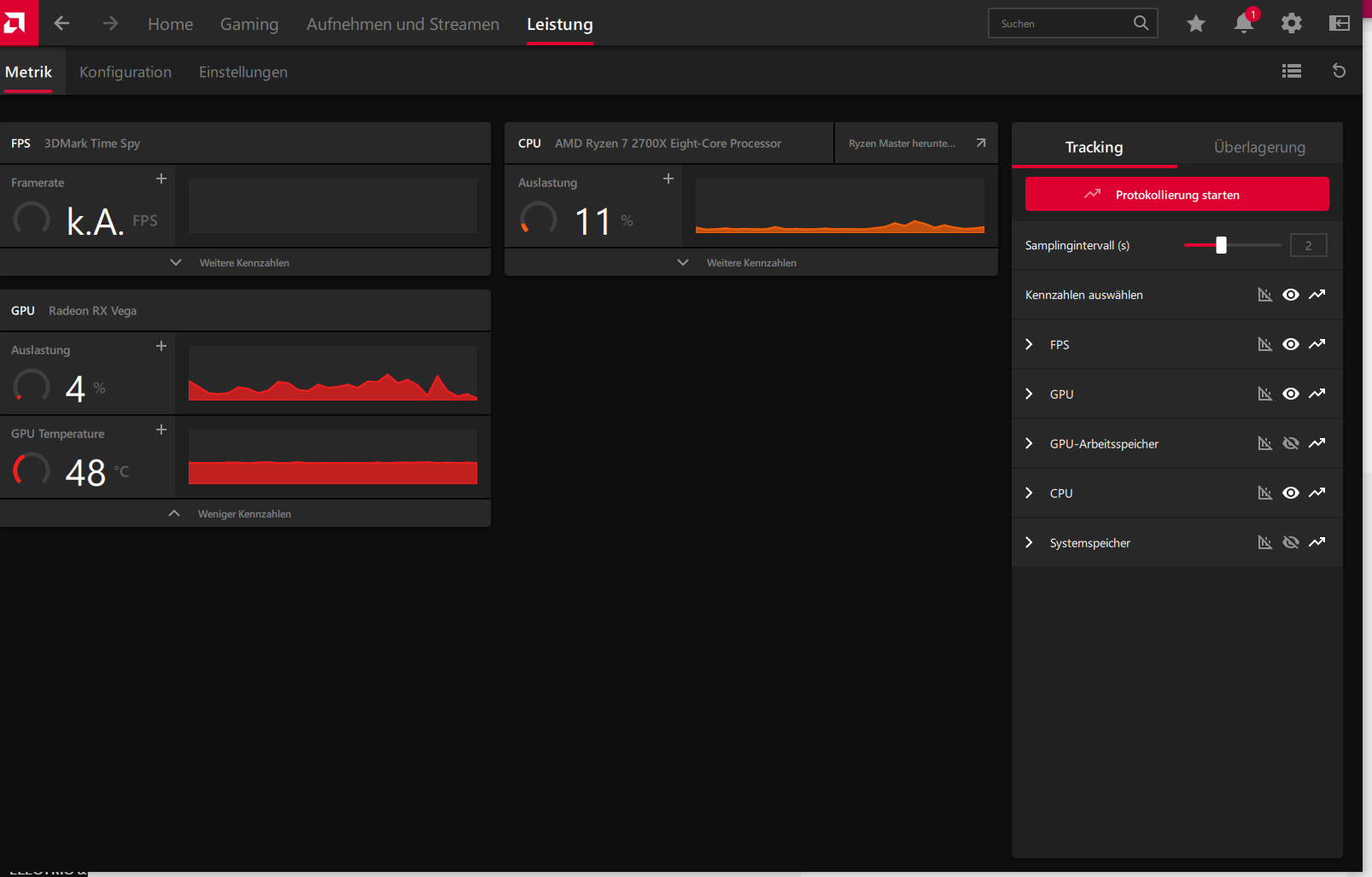Click the back navigation arrow
This screenshot has height=877, width=1372.
[x=61, y=24]
